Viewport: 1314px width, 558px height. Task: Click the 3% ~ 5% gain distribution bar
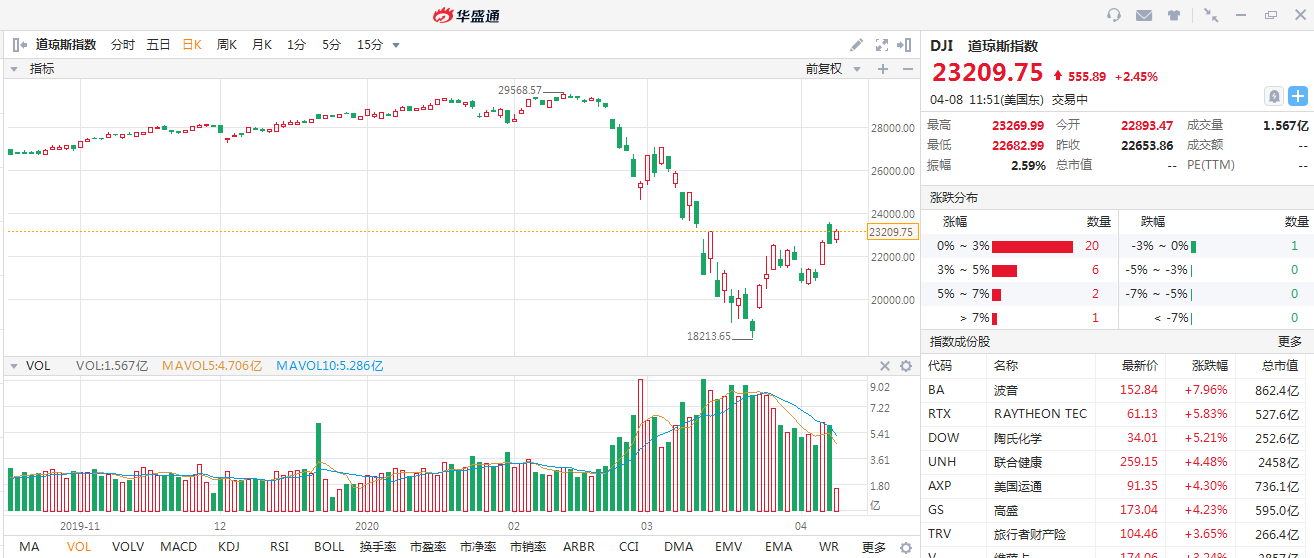click(1004, 270)
